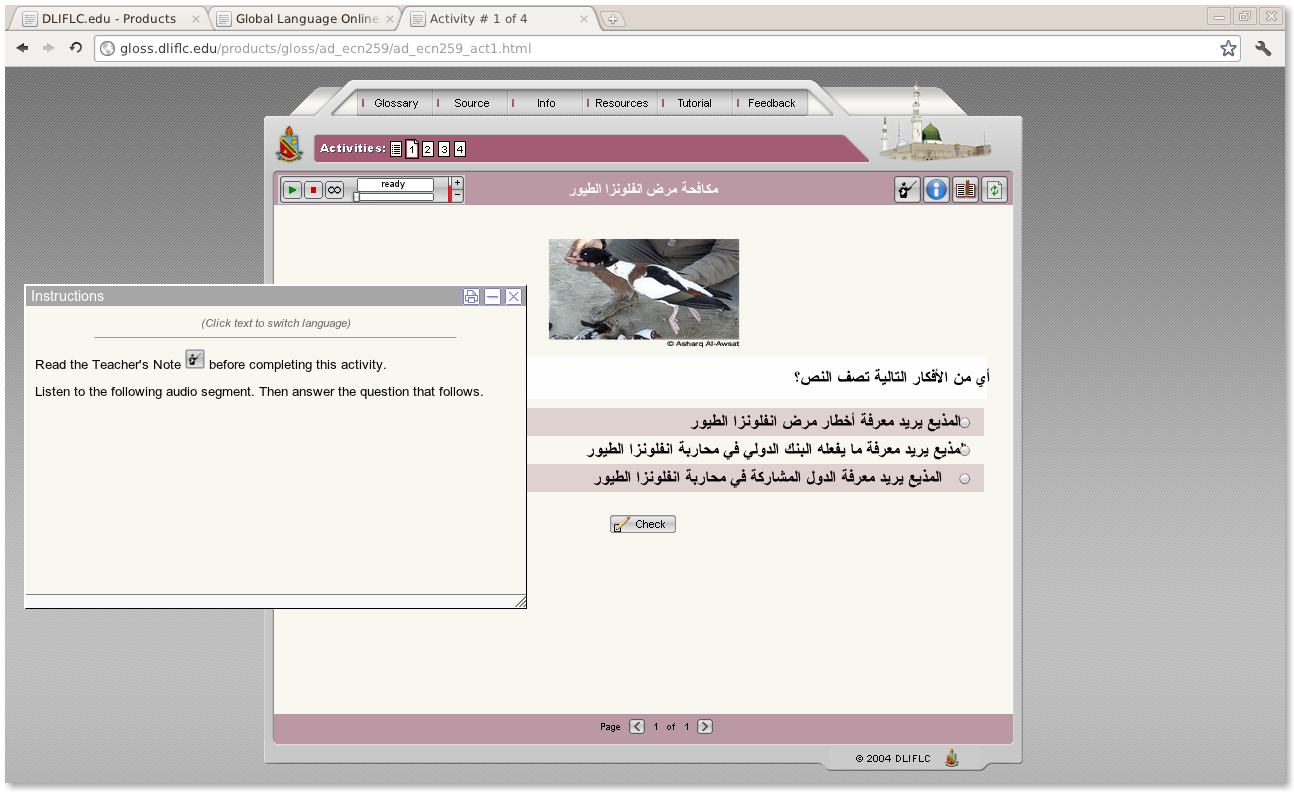Screen dimensions: 1294x792
Task: Click the Teacher's Note icon in instructions text
Action: [195, 359]
